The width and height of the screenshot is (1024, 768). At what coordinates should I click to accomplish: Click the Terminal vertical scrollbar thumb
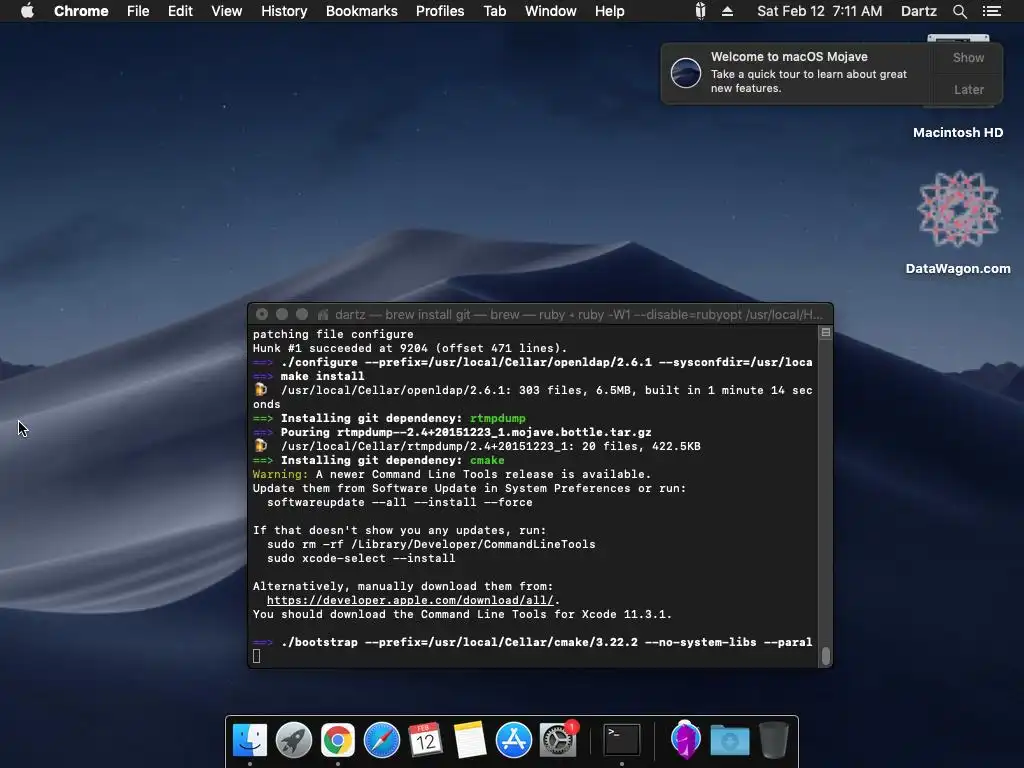[x=825, y=656]
